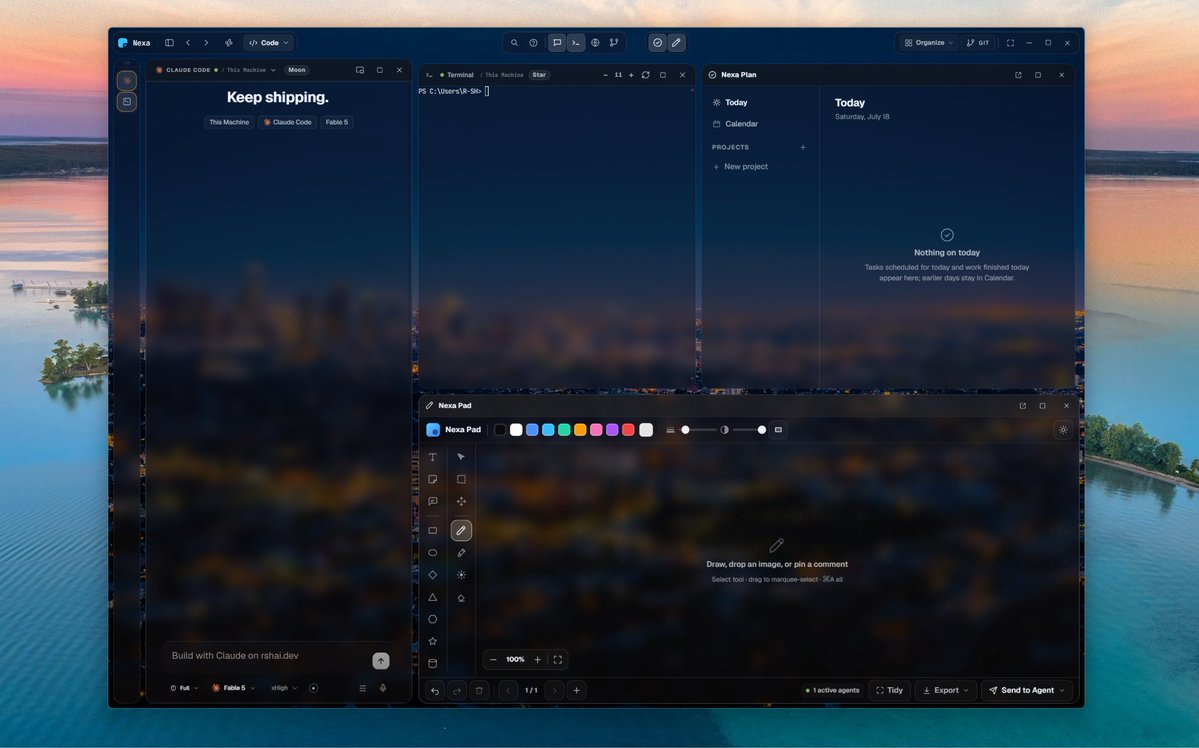The height and width of the screenshot is (748, 1199).
Task: Toggle the chat panel button in top toolbar
Action: pos(557,43)
